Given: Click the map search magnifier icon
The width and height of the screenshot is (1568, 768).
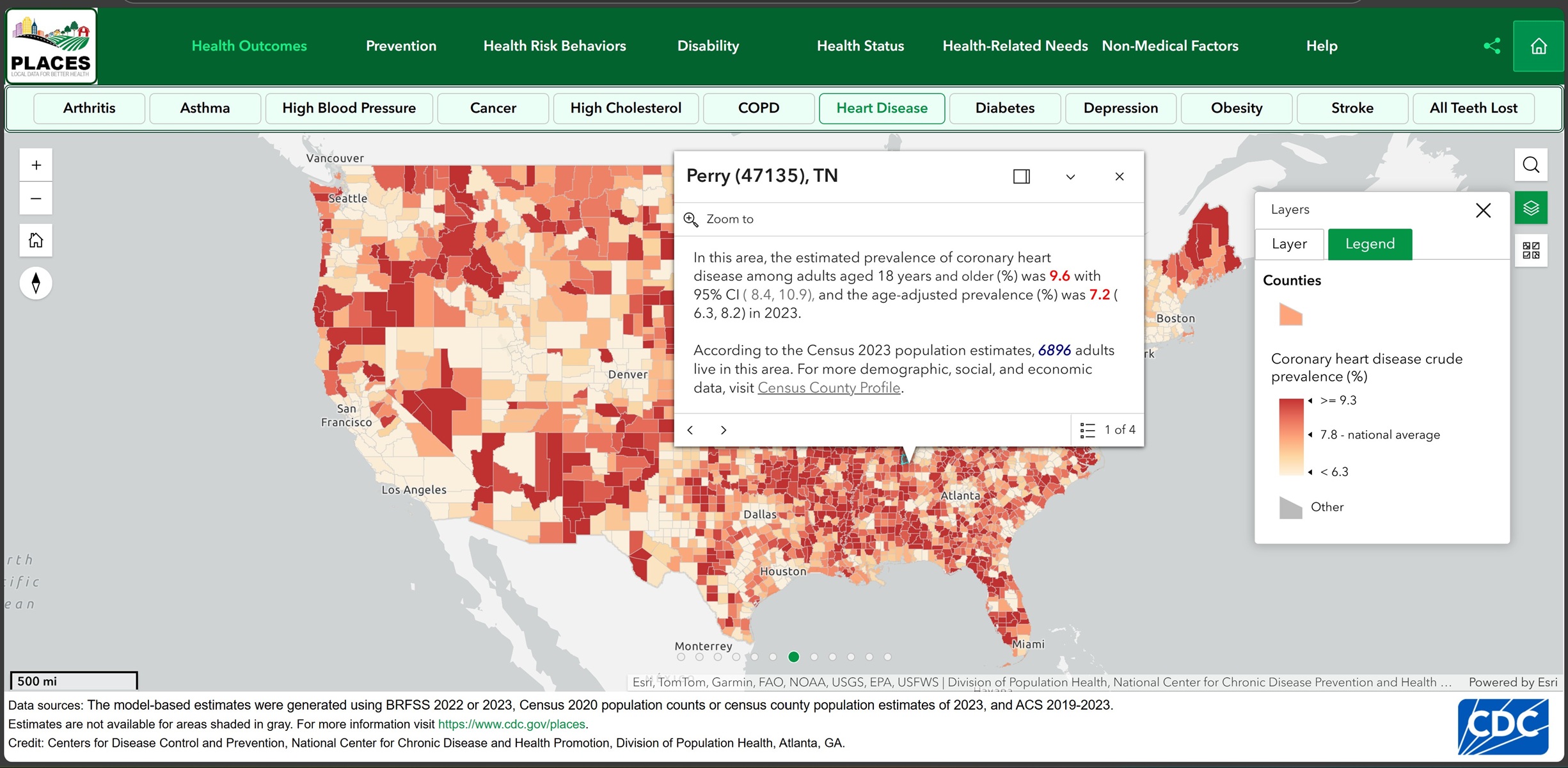Looking at the screenshot, I should coord(1530,164).
